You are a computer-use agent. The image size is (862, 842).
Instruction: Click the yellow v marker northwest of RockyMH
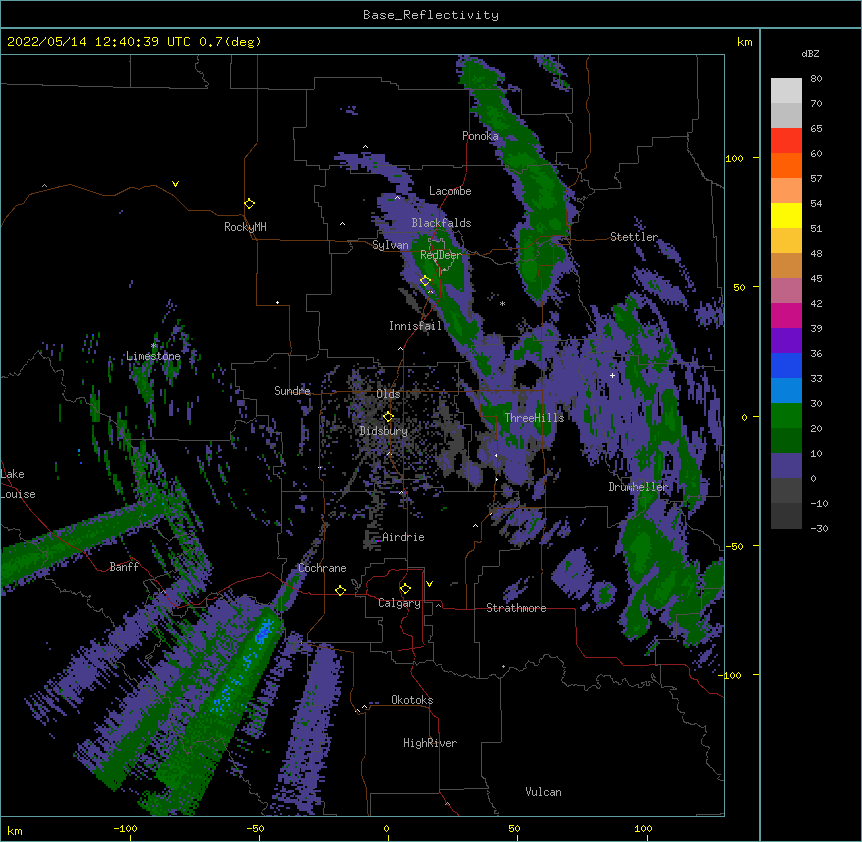[175, 184]
